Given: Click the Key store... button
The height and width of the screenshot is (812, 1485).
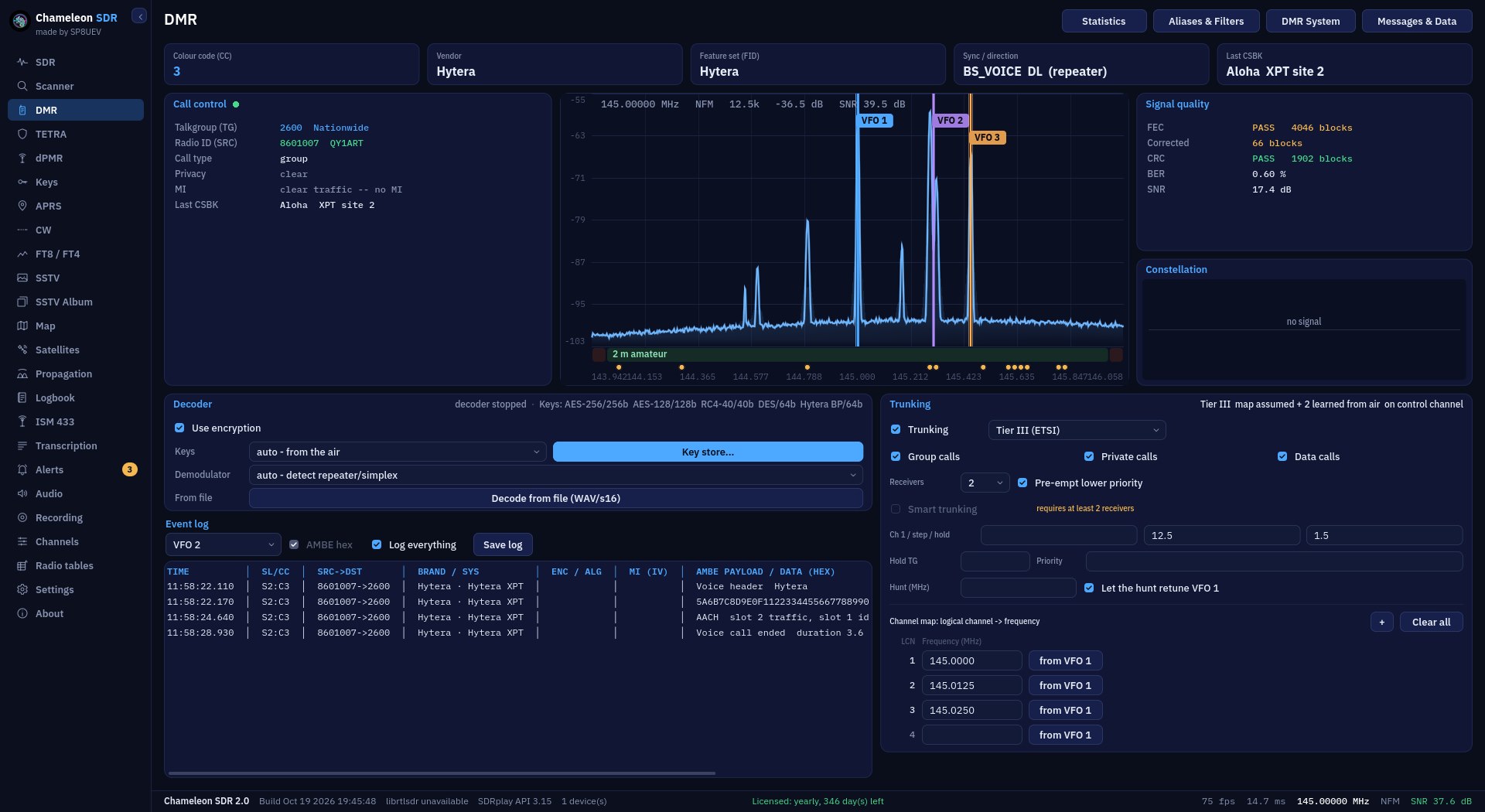Looking at the screenshot, I should click(x=708, y=452).
